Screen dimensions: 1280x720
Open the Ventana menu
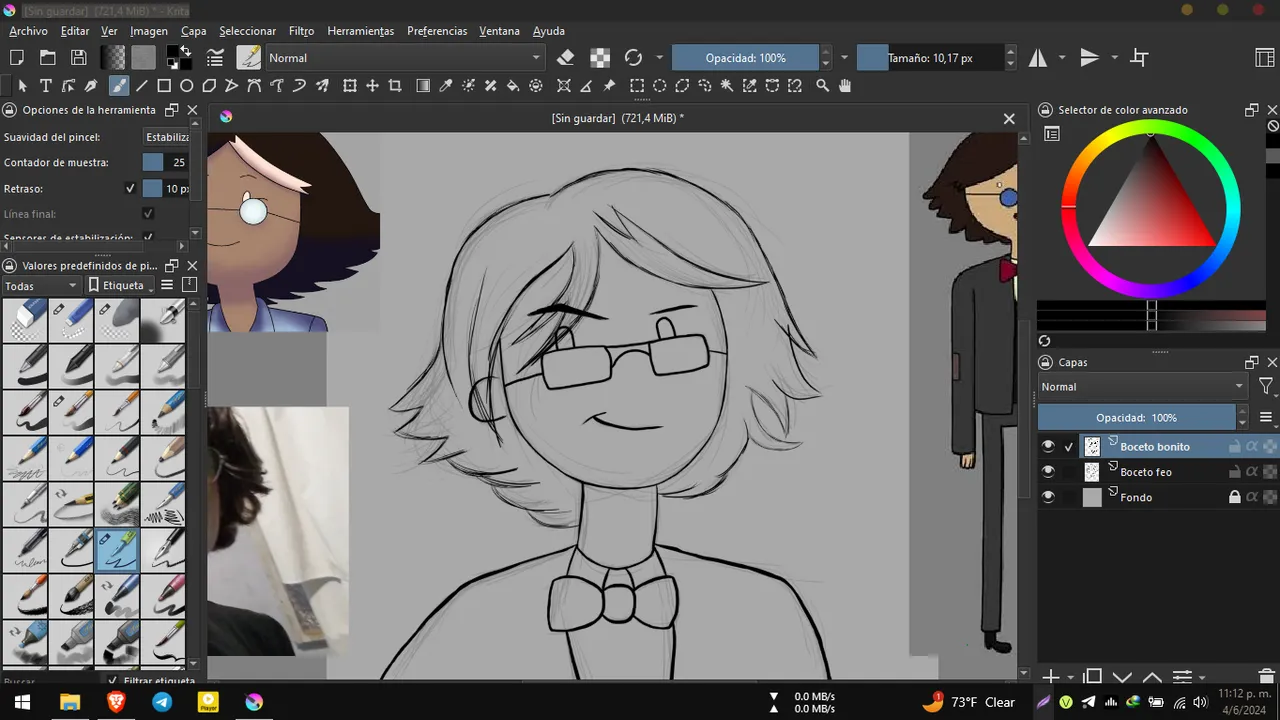499,31
